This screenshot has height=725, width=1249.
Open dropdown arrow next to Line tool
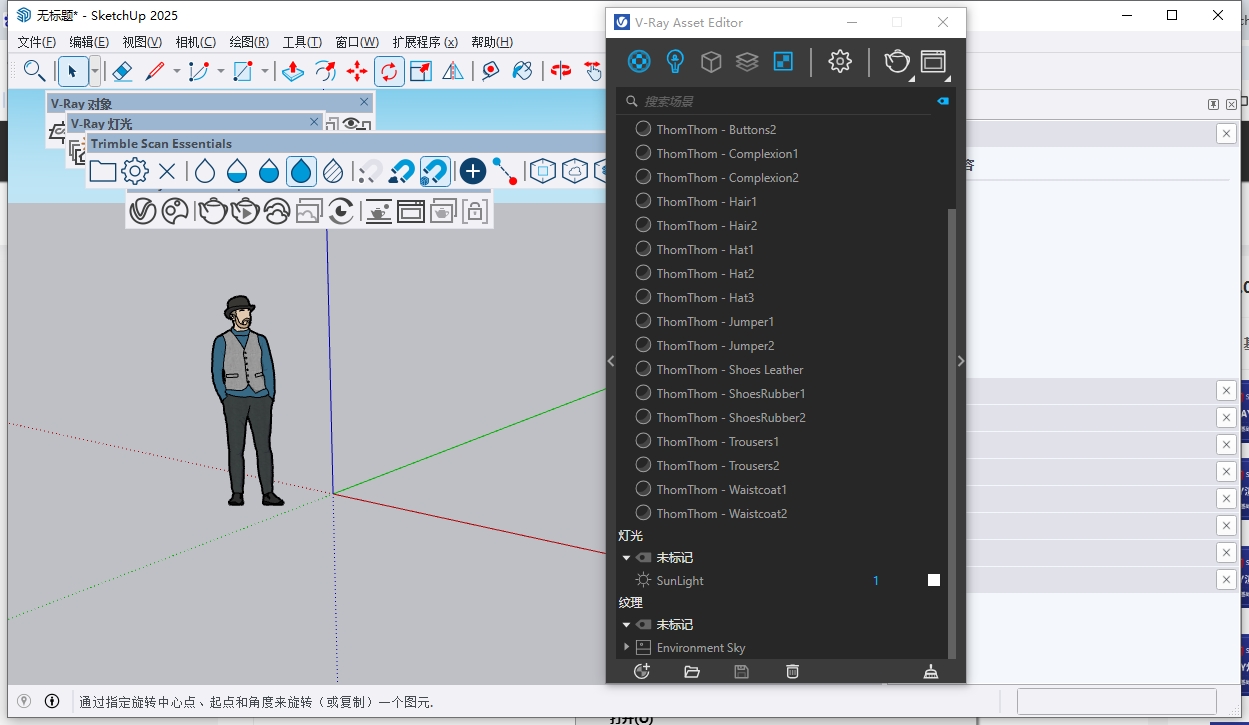point(176,71)
